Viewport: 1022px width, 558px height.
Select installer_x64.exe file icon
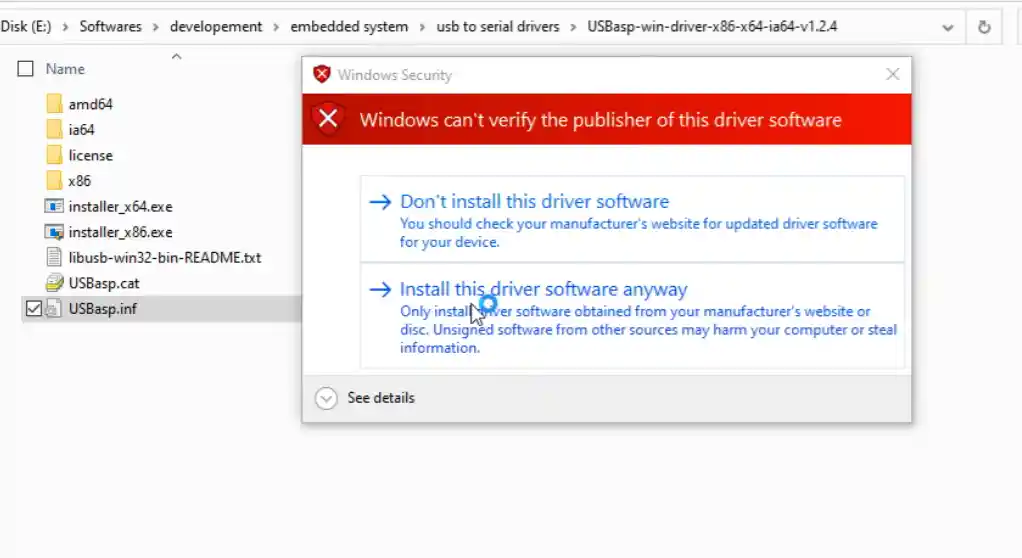[x=54, y=206]
